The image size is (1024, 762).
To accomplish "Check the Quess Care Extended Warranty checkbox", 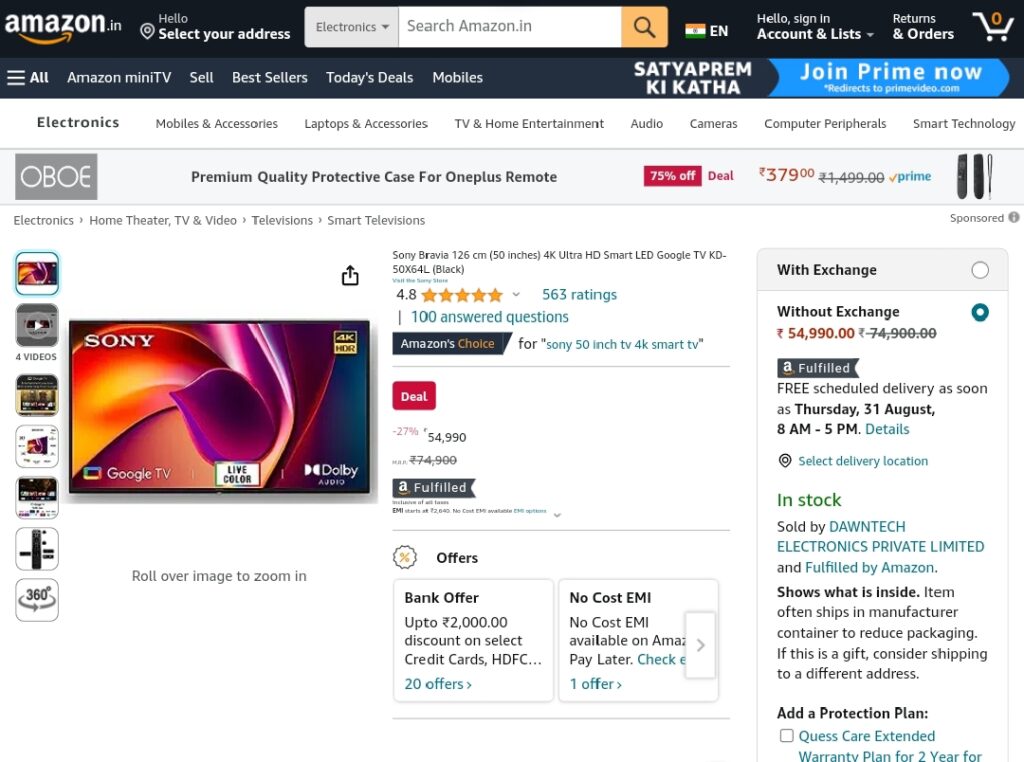I will pos(786,736).
